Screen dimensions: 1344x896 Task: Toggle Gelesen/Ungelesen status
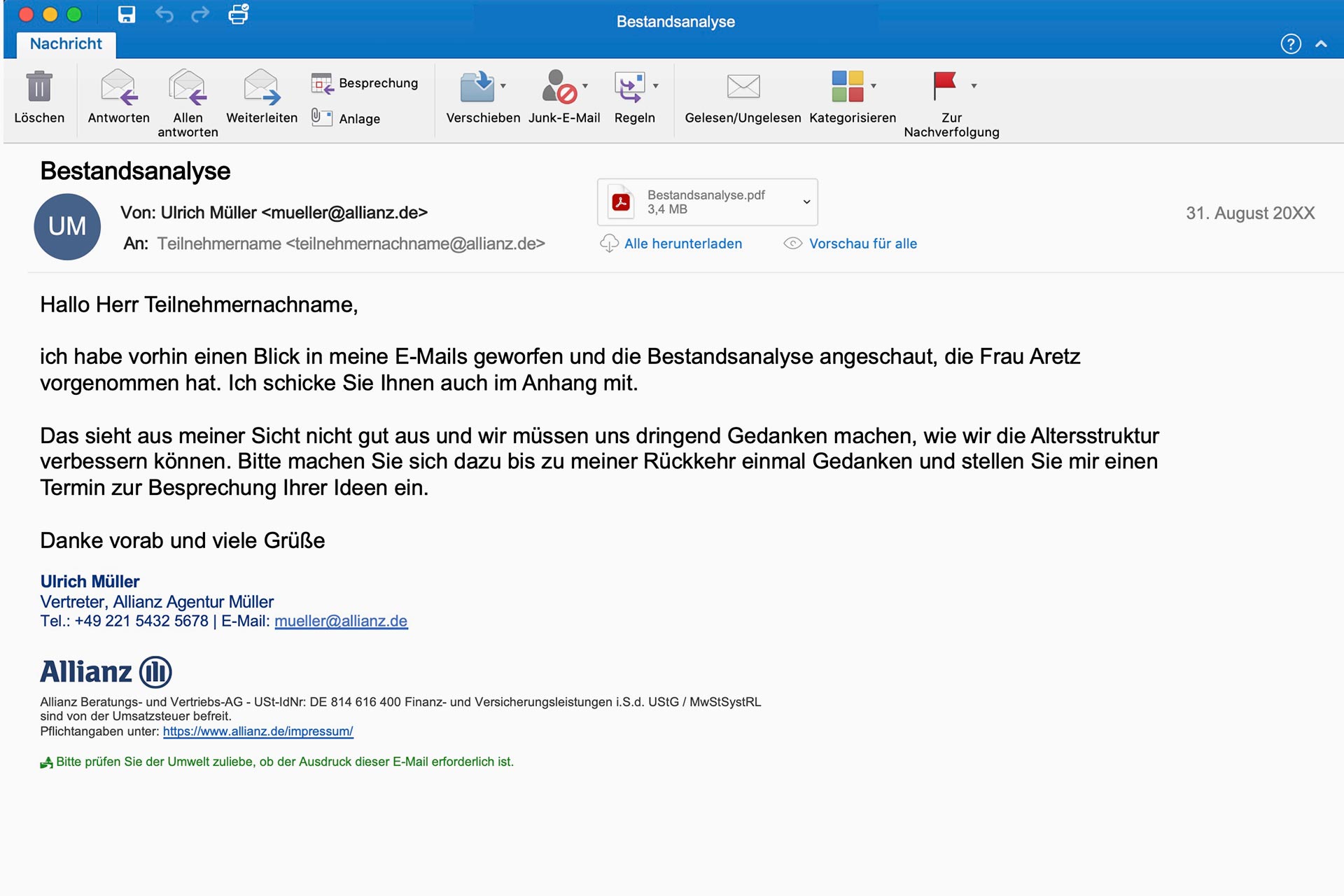743,87
